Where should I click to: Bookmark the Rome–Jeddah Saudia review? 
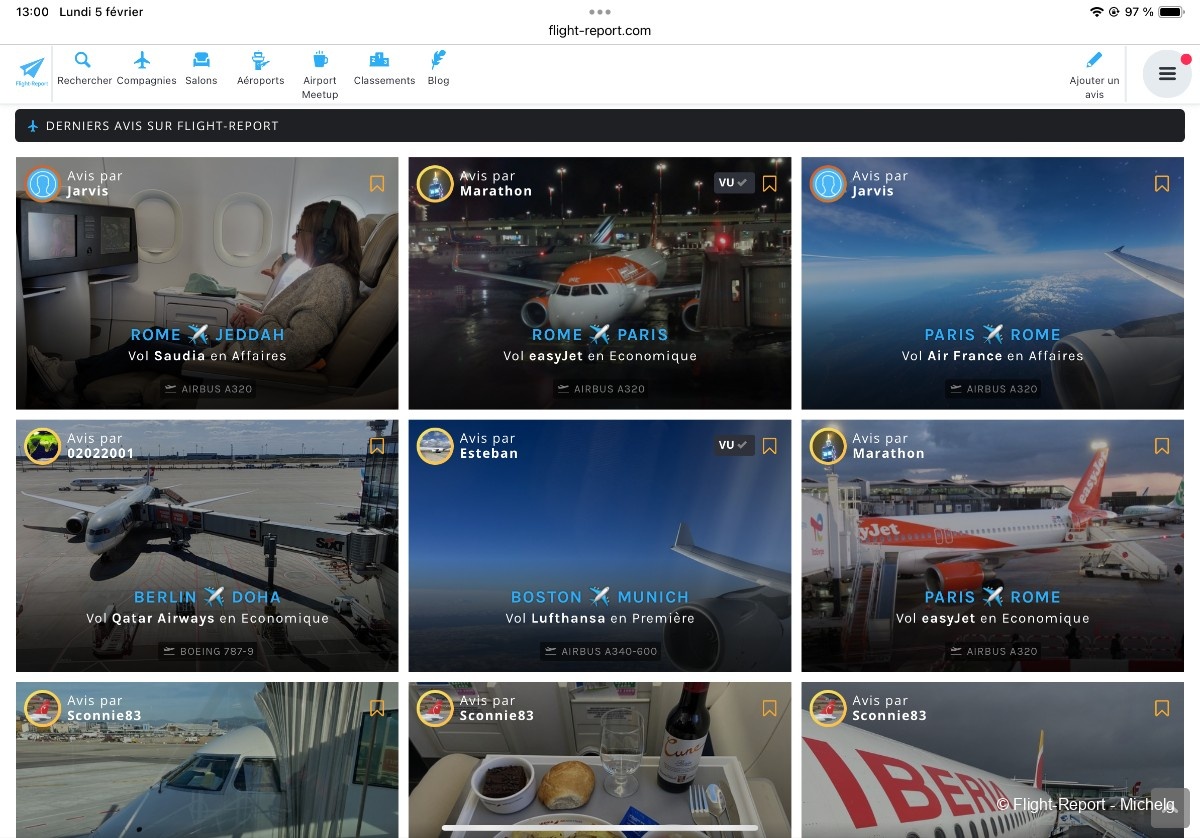[377, 184]
